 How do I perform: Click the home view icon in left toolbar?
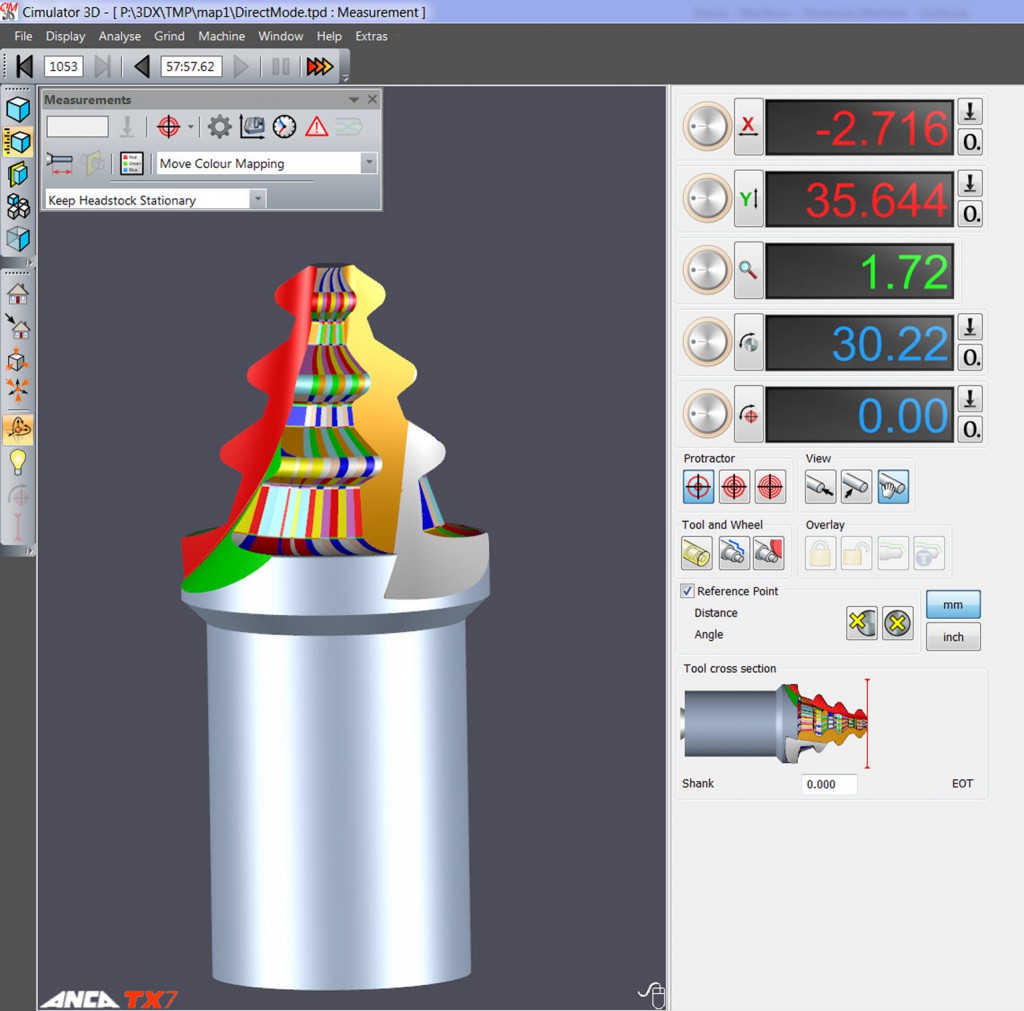[x=18, y=295]
